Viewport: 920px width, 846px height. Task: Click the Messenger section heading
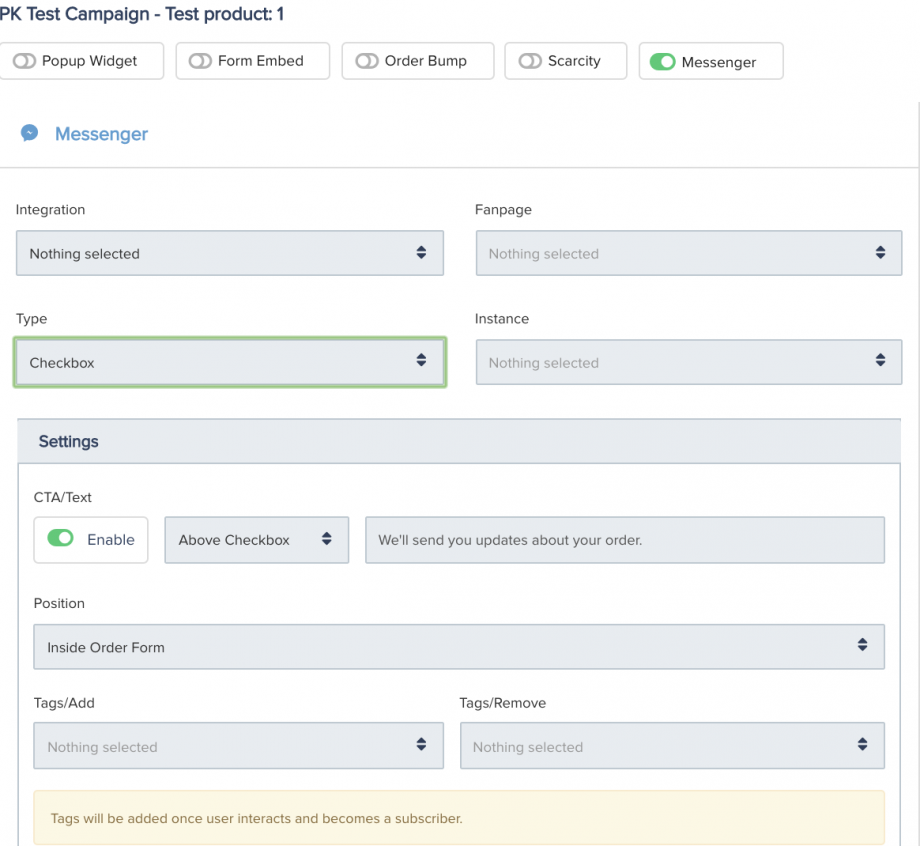click(101, 134)
